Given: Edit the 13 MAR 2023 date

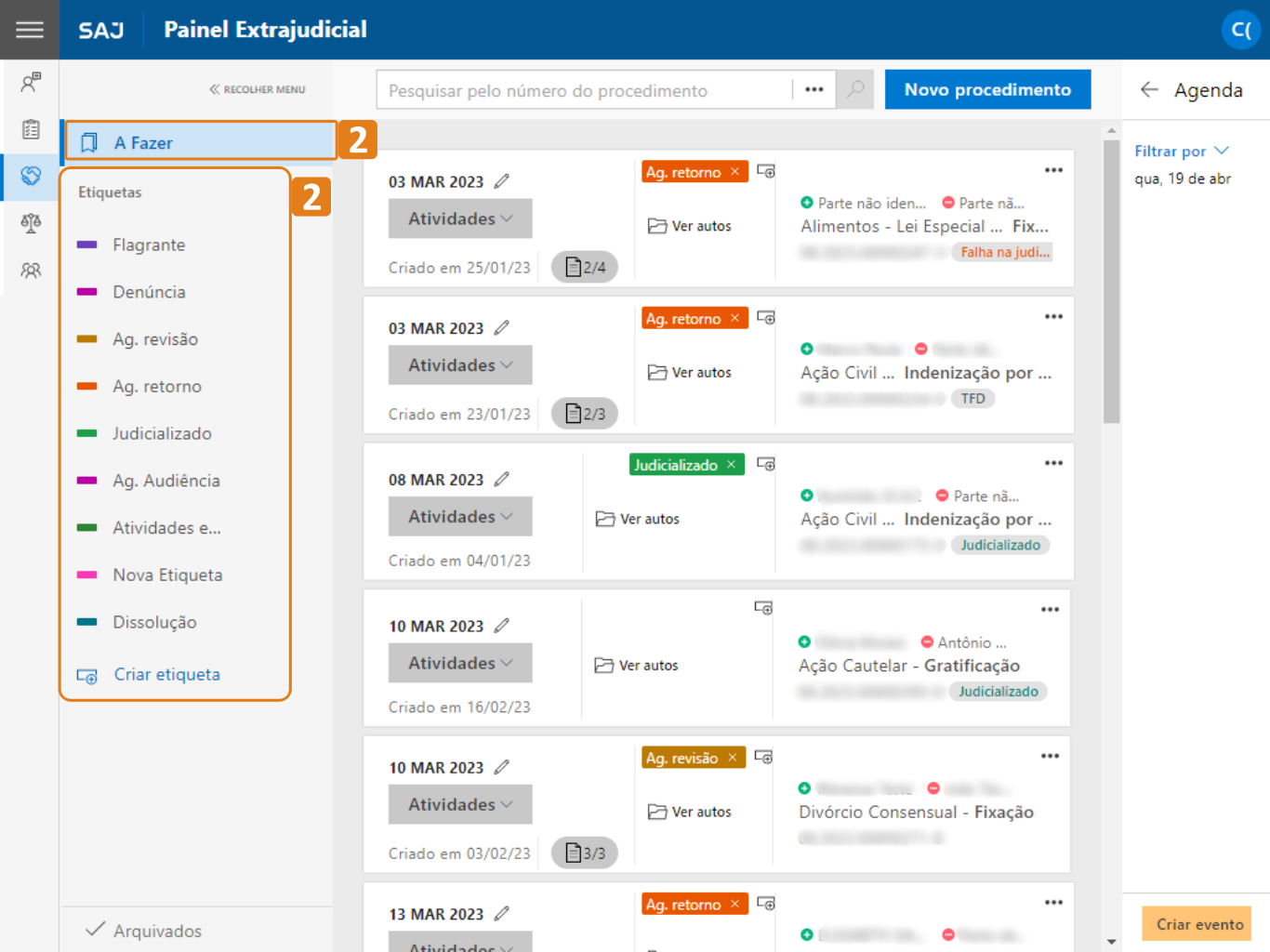Looking at the screenshot, I should 501,914.
